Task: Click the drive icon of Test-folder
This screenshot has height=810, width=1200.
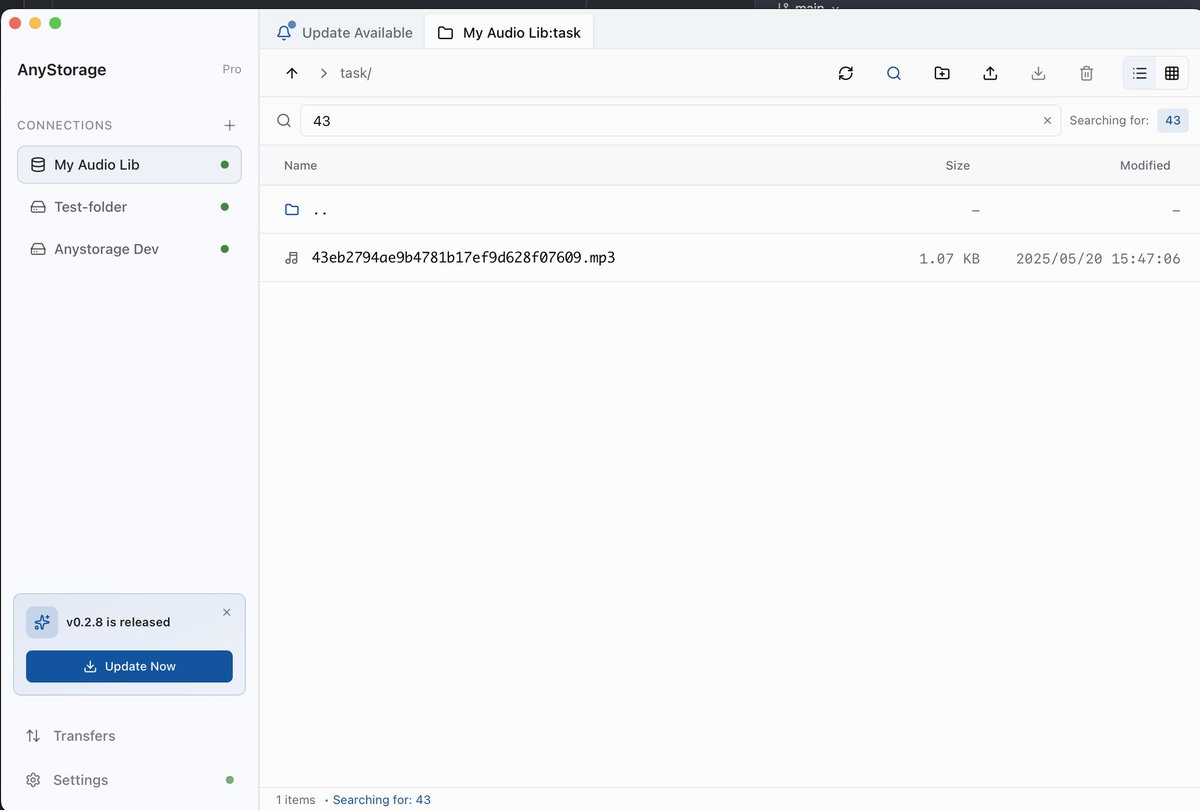Action: pyautogui.click(x=38, y=207)
